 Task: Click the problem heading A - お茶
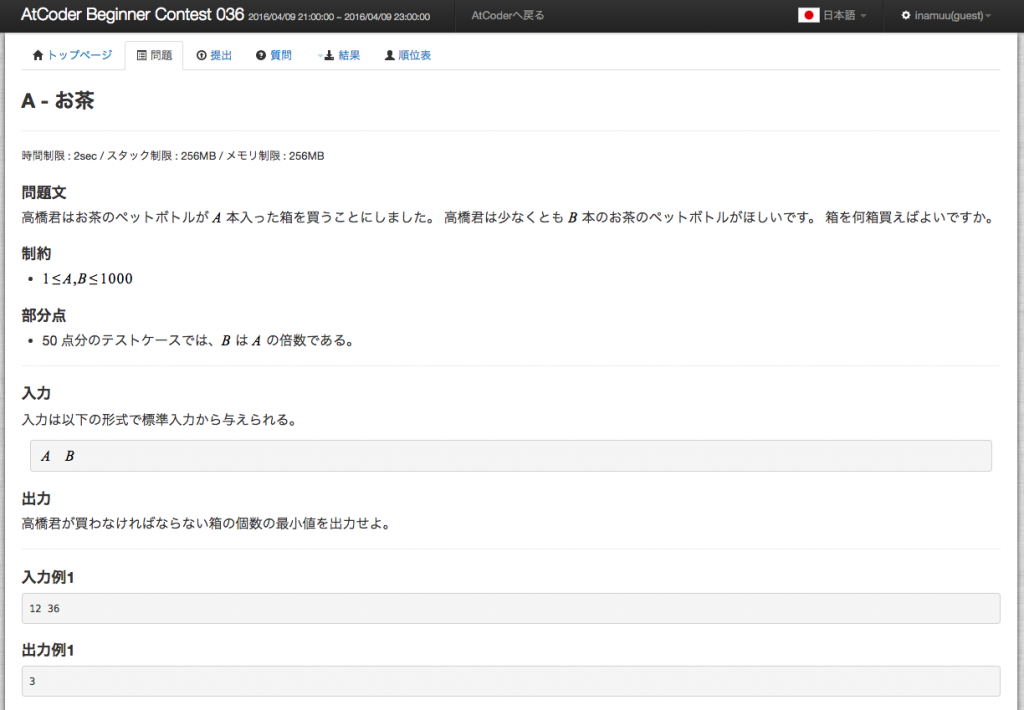tap(57, 101)
